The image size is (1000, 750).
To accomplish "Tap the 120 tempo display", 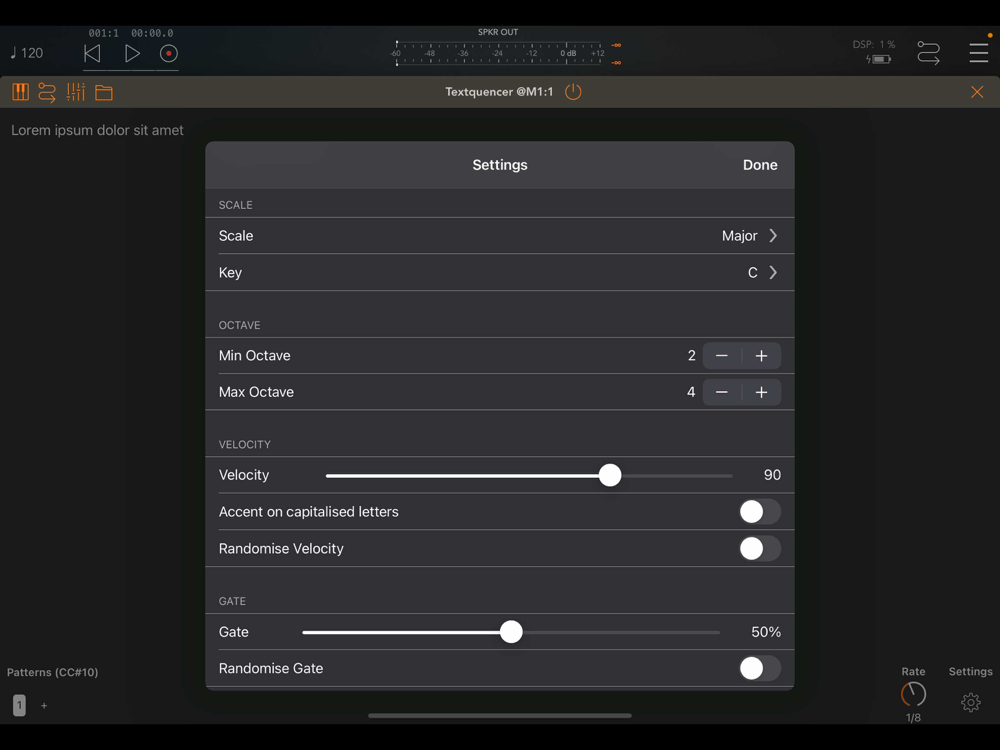I will click(x=27, y=53).
